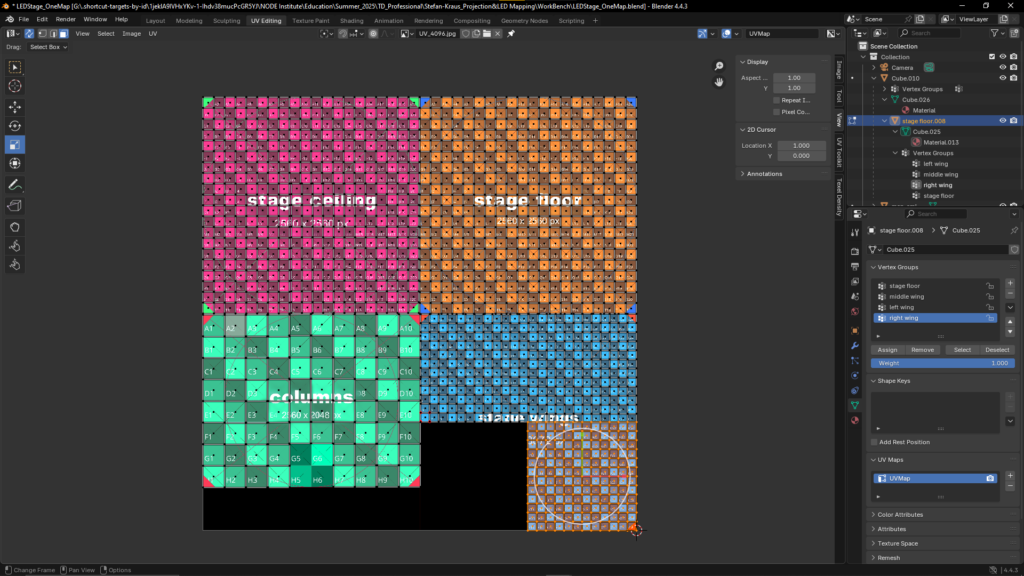
Task: Tick the Add Rest Position checkbox
Action: (874, 442)
